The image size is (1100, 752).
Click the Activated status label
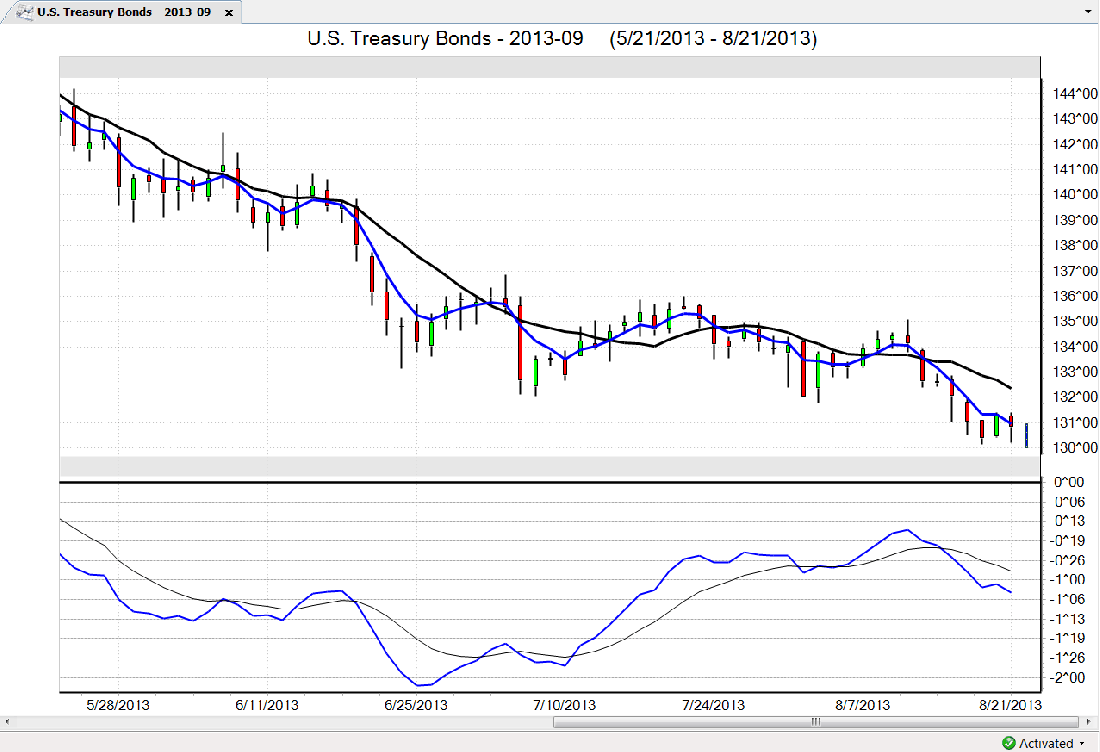tap(1046, 743)
